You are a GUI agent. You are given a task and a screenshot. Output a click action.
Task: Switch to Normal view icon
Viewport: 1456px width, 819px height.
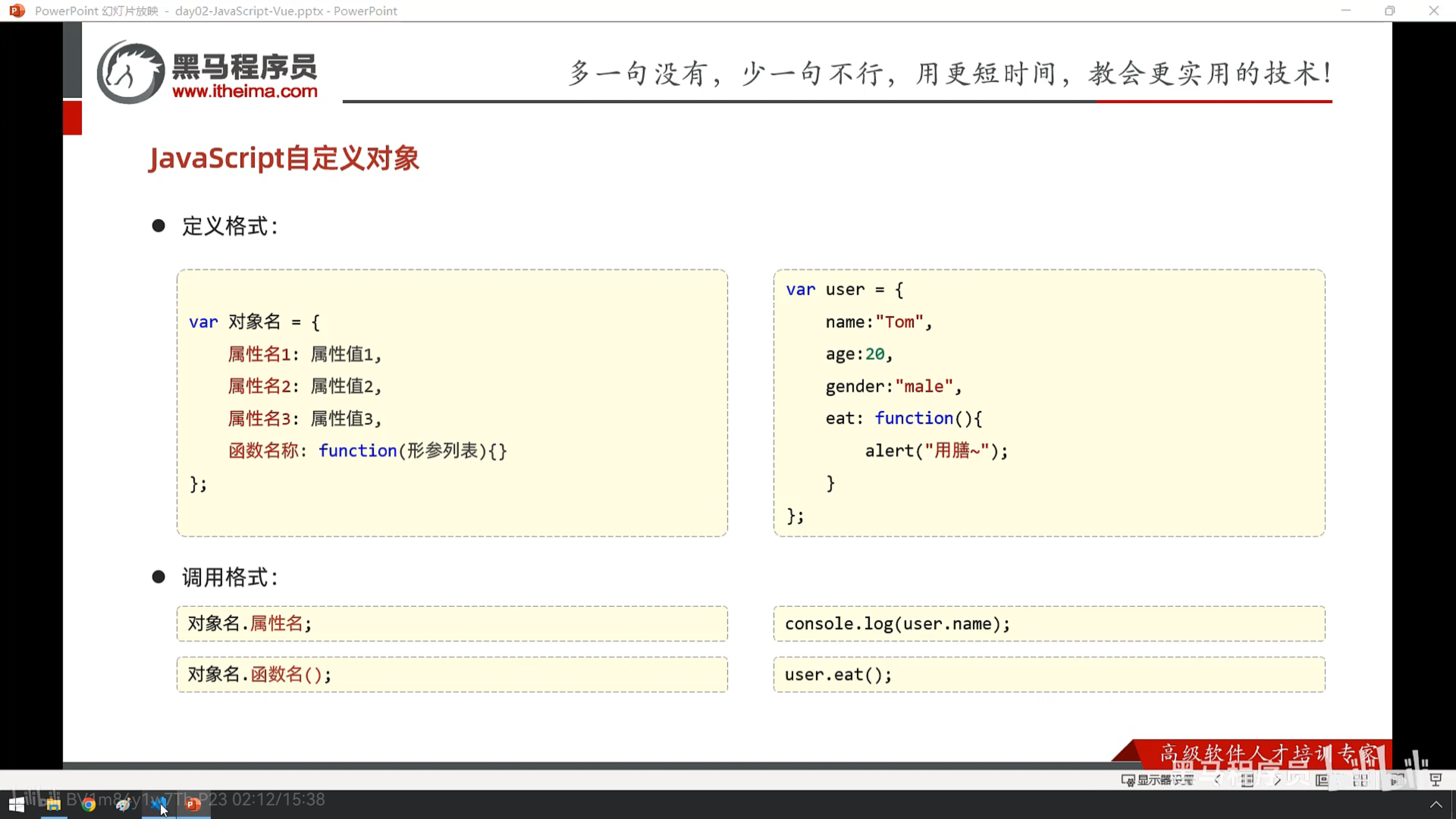1322,780
